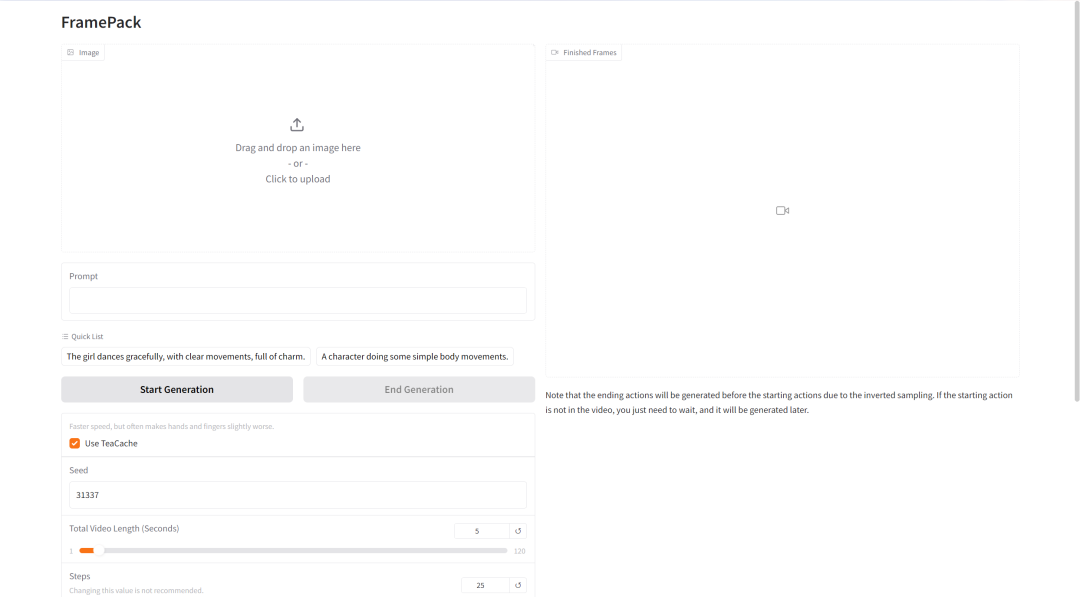Click the Total Video Length (Seconds) label
The image size is (1080, 597).
[x=124, y=529]
